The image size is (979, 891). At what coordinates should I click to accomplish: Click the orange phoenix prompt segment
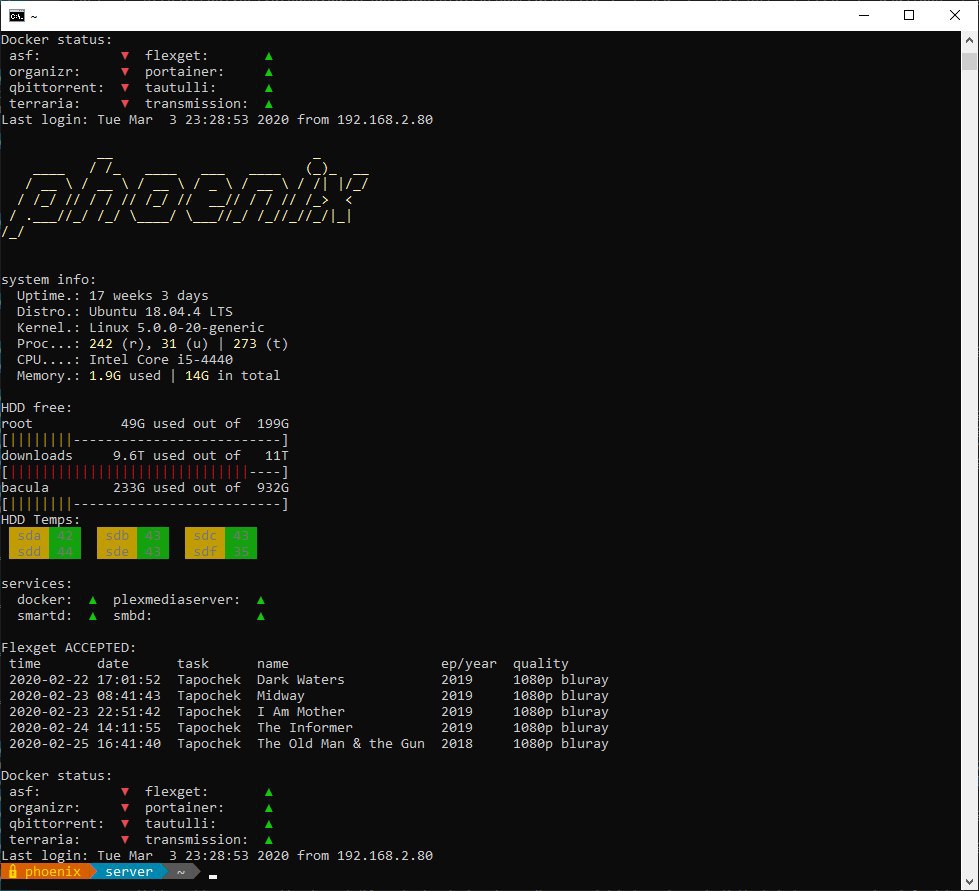pyautogui.click(x=52, y=872)
